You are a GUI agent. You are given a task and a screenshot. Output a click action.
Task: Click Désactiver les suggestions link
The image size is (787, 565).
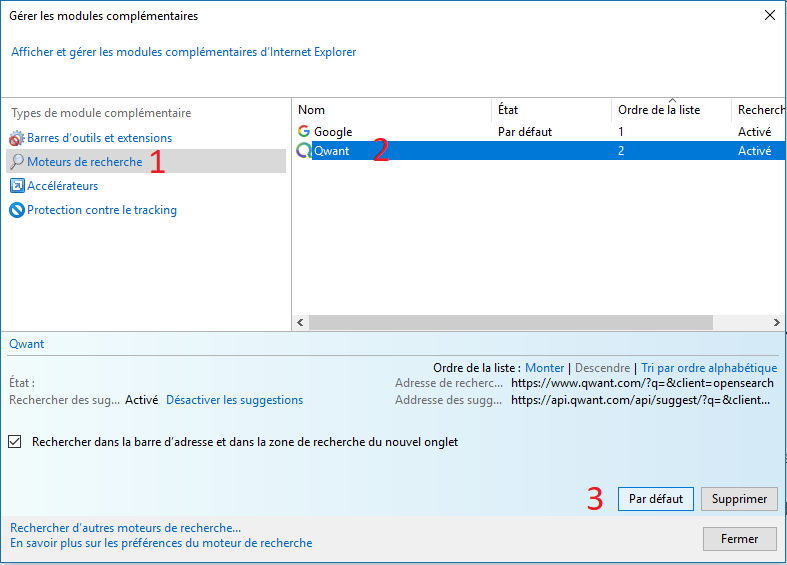coord(234,400)
